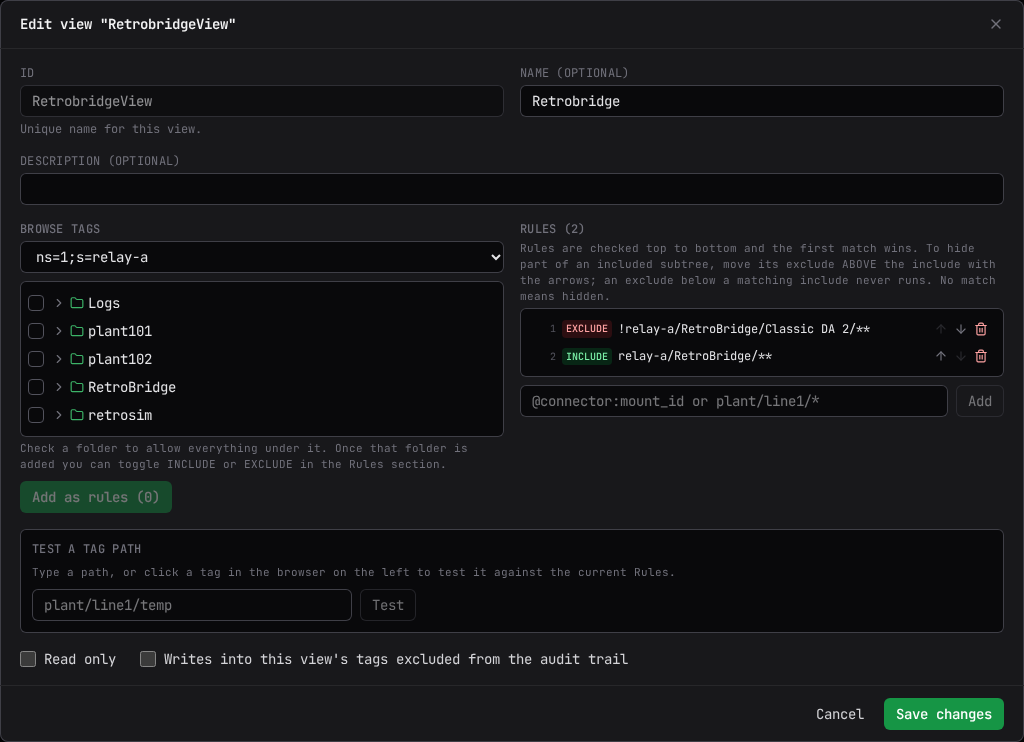
Task: Click the plant101 folder icon
Action: (76, 331)
